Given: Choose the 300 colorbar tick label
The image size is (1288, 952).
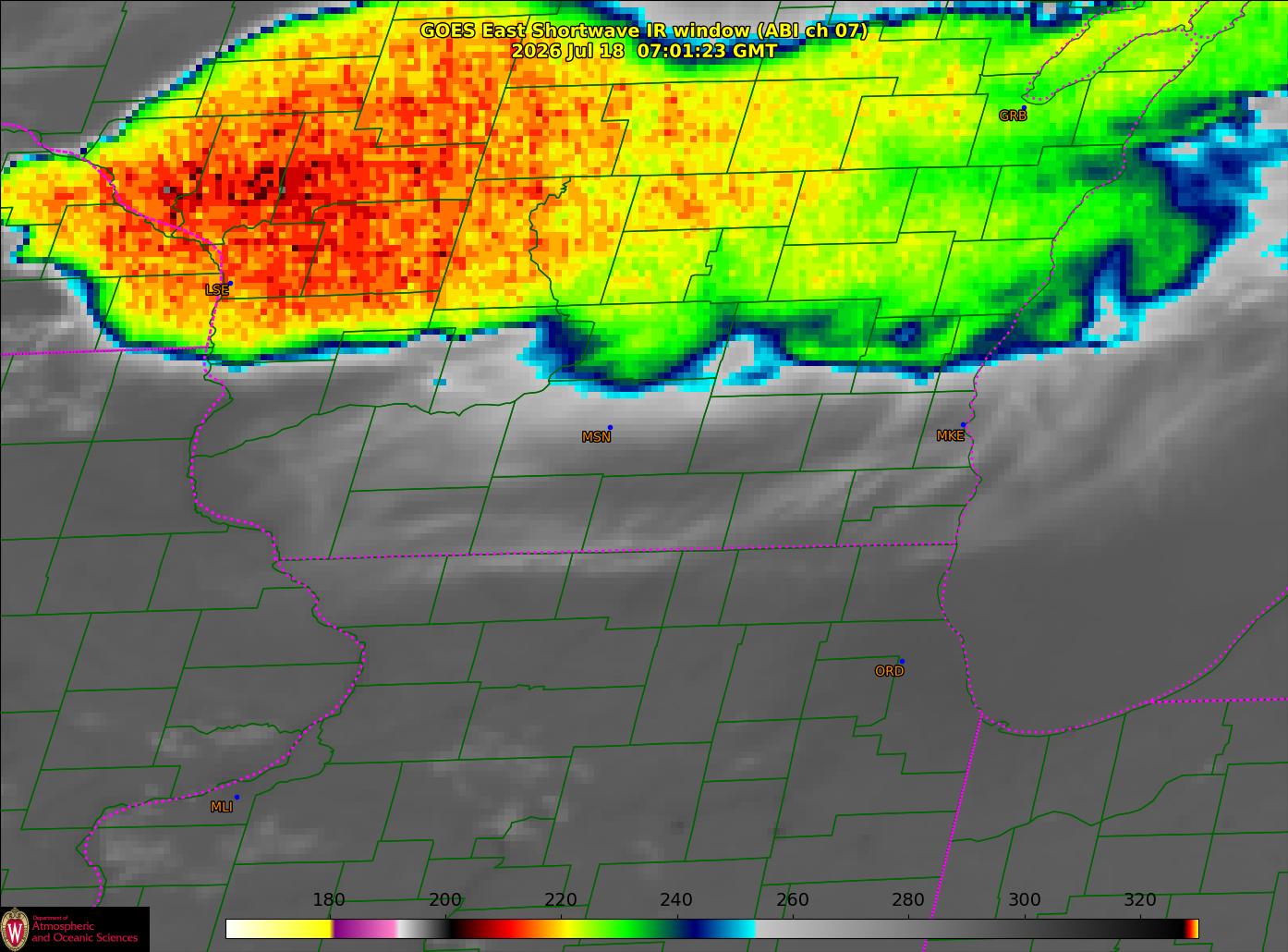Looking at the screenshot, I should click(x=1024, y=900).
